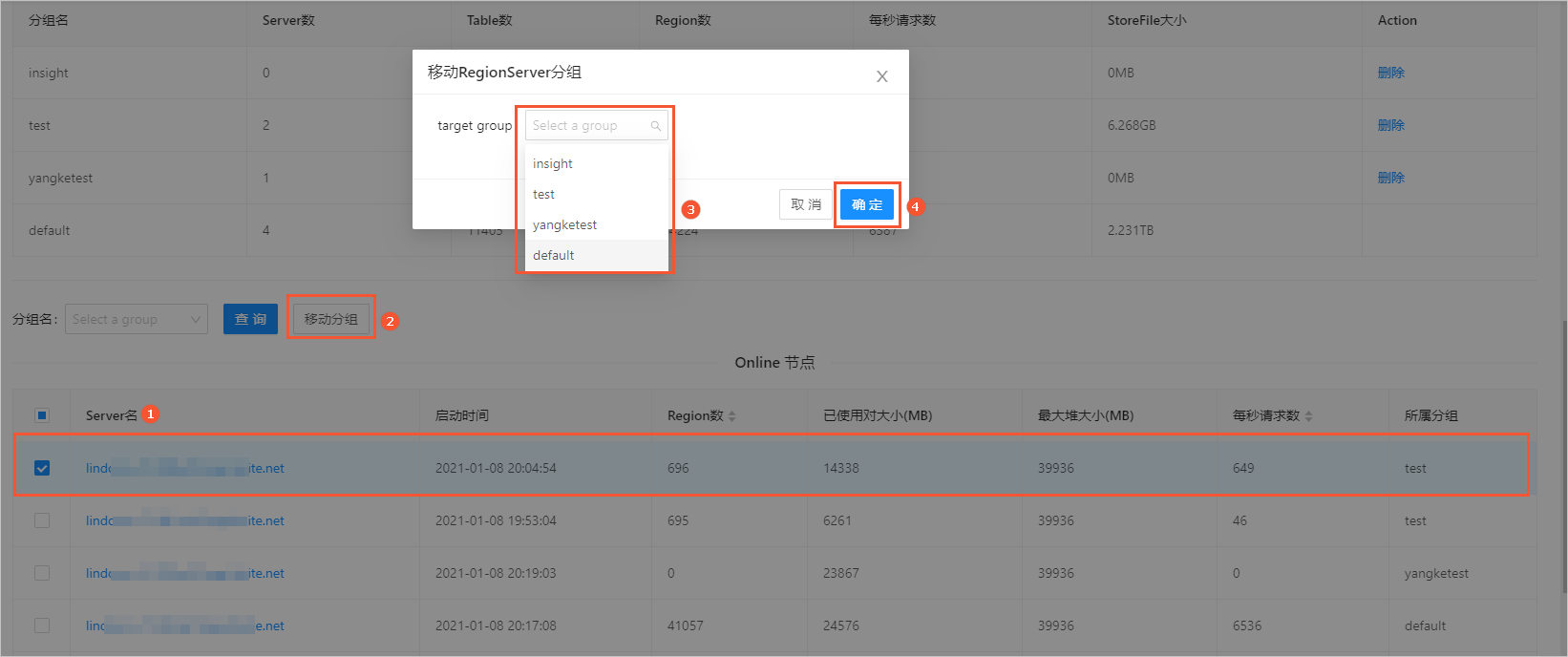1568x657 pixels.
Task: Open server link in yangketest group
Action: coord(185,573)
